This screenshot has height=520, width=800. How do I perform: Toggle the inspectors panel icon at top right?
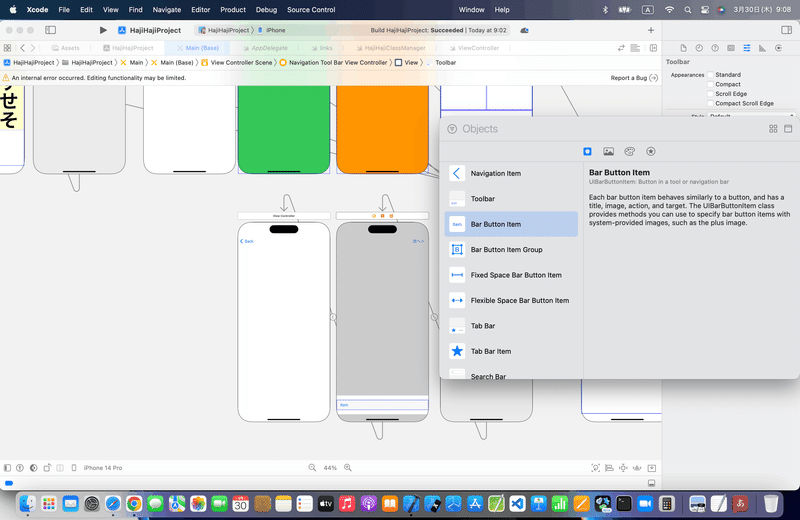click(786, 30)
